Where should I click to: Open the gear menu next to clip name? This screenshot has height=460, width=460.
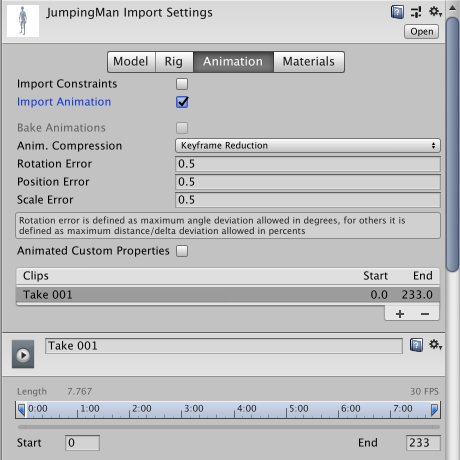pos(435,345)
